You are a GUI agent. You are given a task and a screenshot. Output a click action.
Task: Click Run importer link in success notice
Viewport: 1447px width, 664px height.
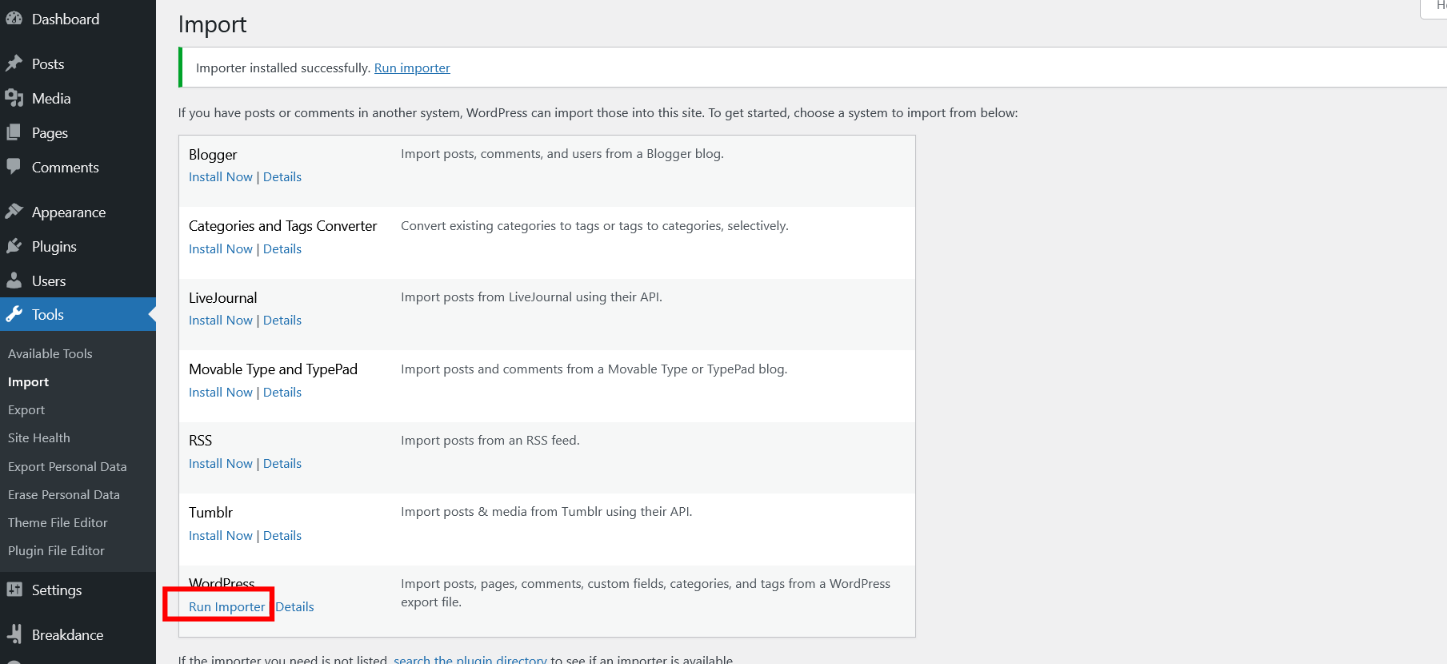coord(412,68)
